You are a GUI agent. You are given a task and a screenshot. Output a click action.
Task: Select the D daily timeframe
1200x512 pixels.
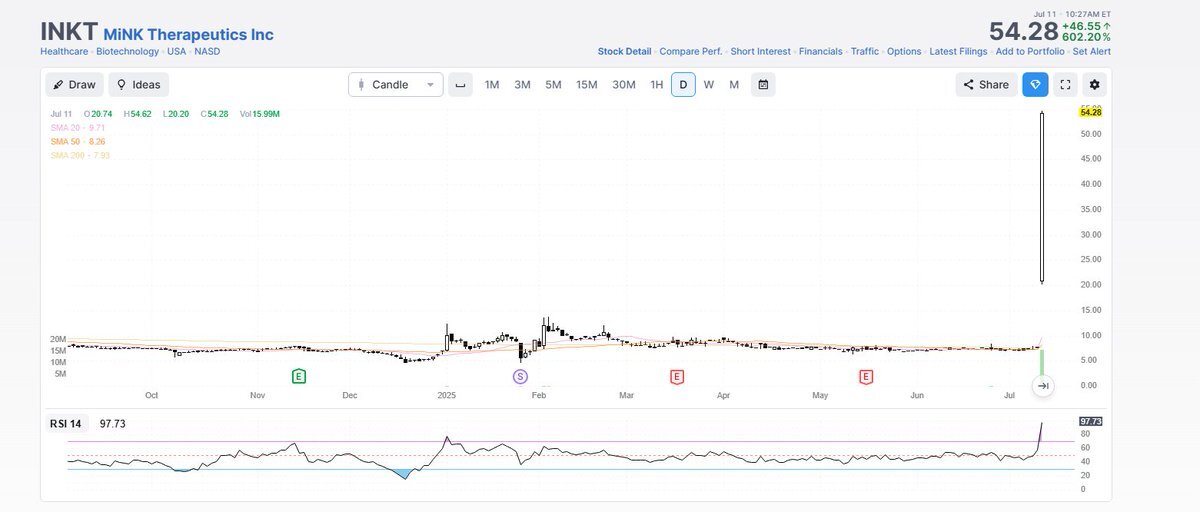683,85
